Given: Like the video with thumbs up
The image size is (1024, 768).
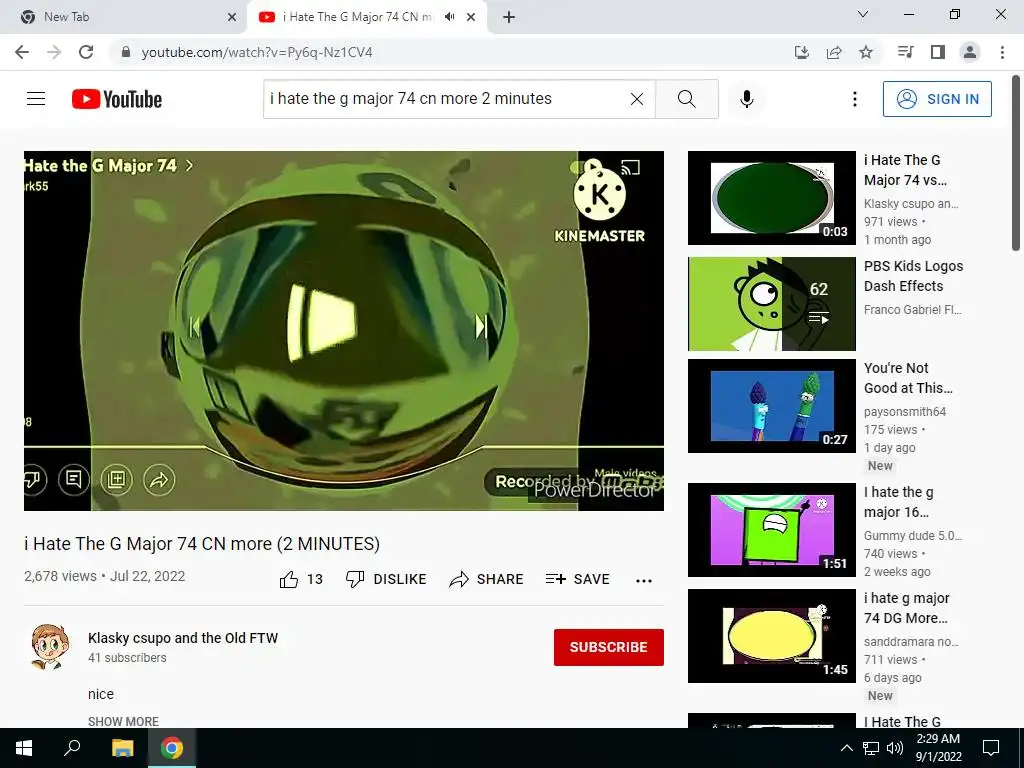Looking at the screenshot, I should 301,579.
